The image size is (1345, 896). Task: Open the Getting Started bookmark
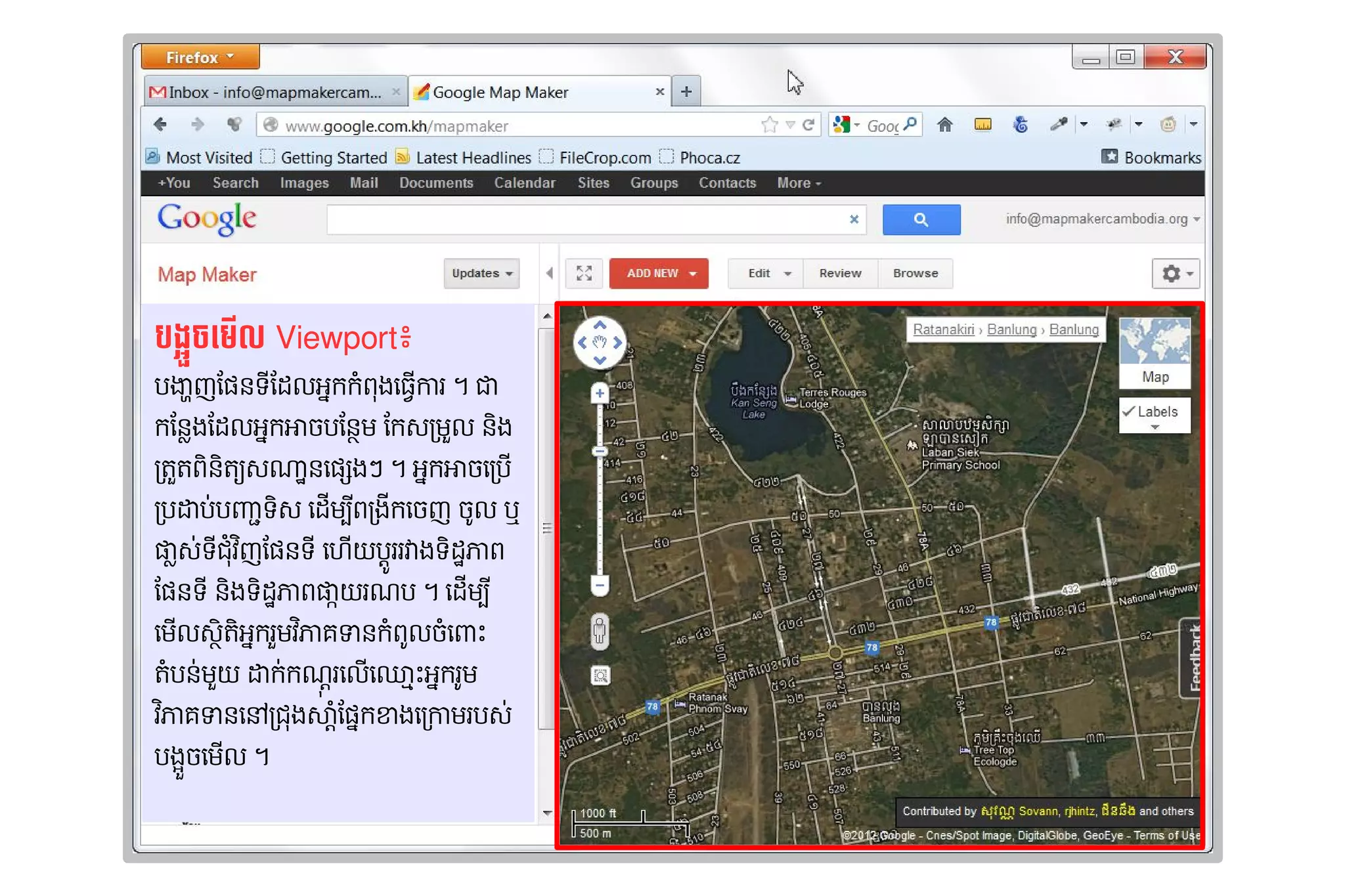pos(324,158)
